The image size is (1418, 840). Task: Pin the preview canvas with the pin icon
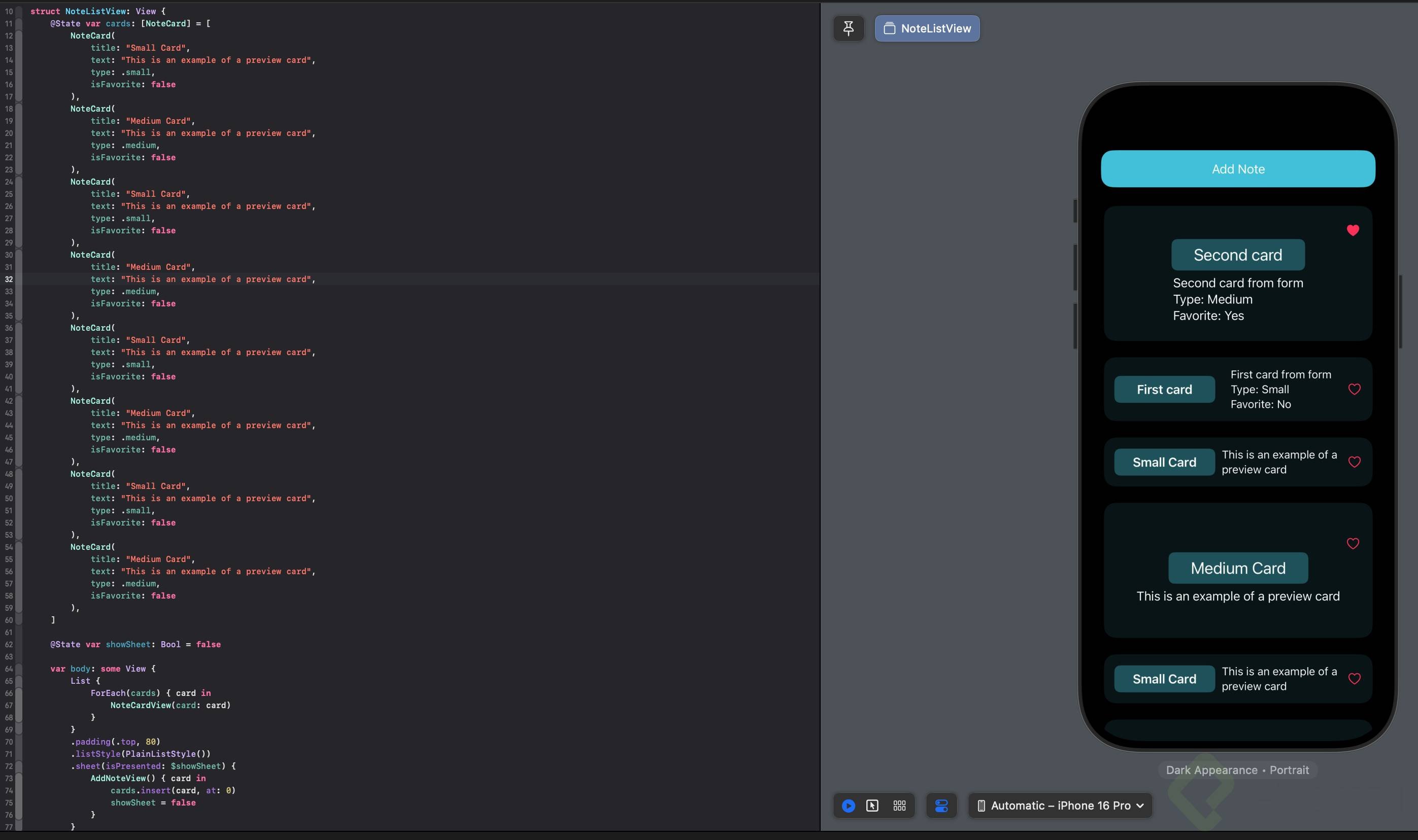(848, 28)
